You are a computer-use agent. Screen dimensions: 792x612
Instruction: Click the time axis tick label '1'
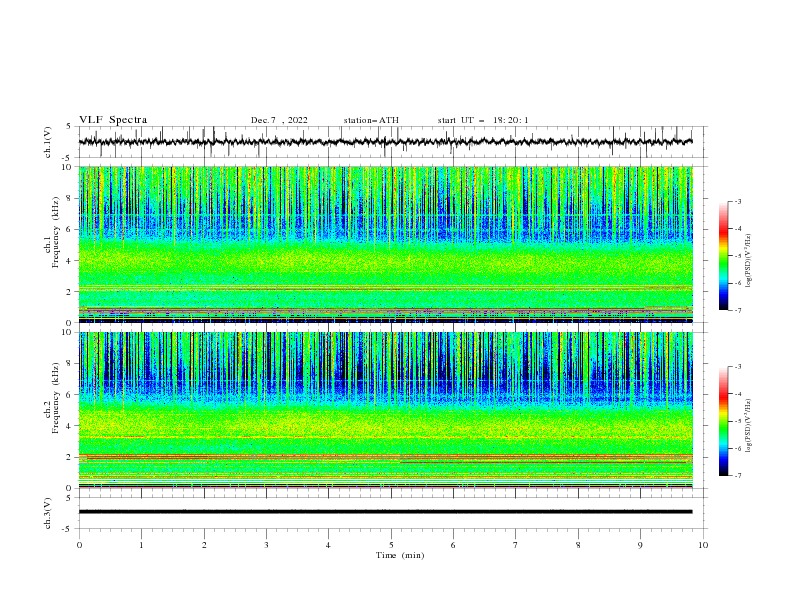(141, 545)
